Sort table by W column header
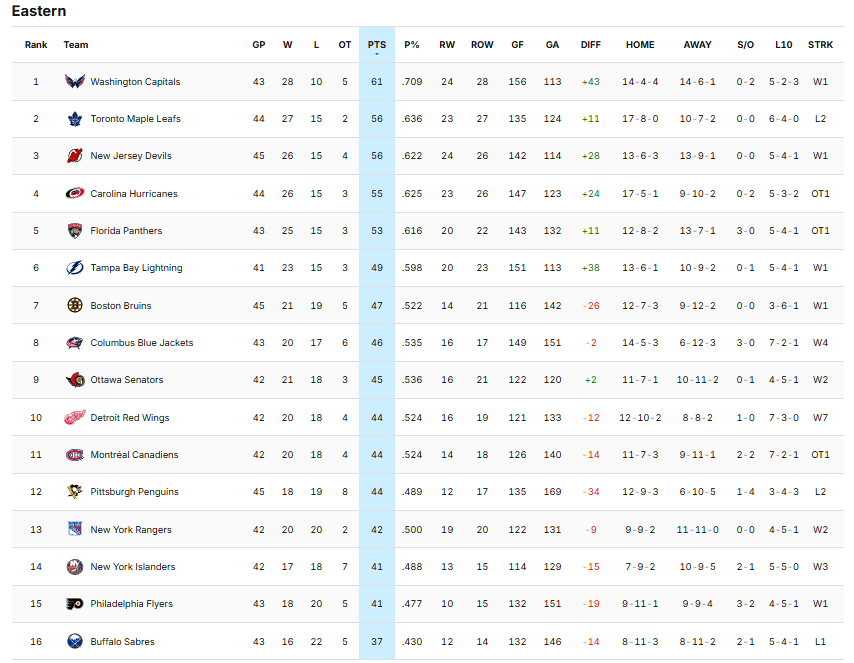The width and height of the screenshot is (854, 663). [288, 45]
